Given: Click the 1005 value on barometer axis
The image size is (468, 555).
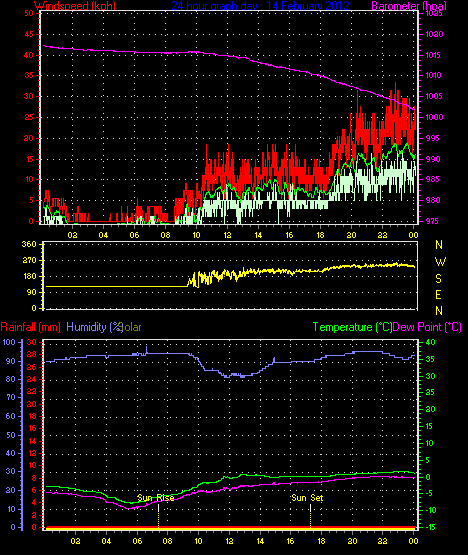Looking at the screenshot, I should click(x=434, y=96).
